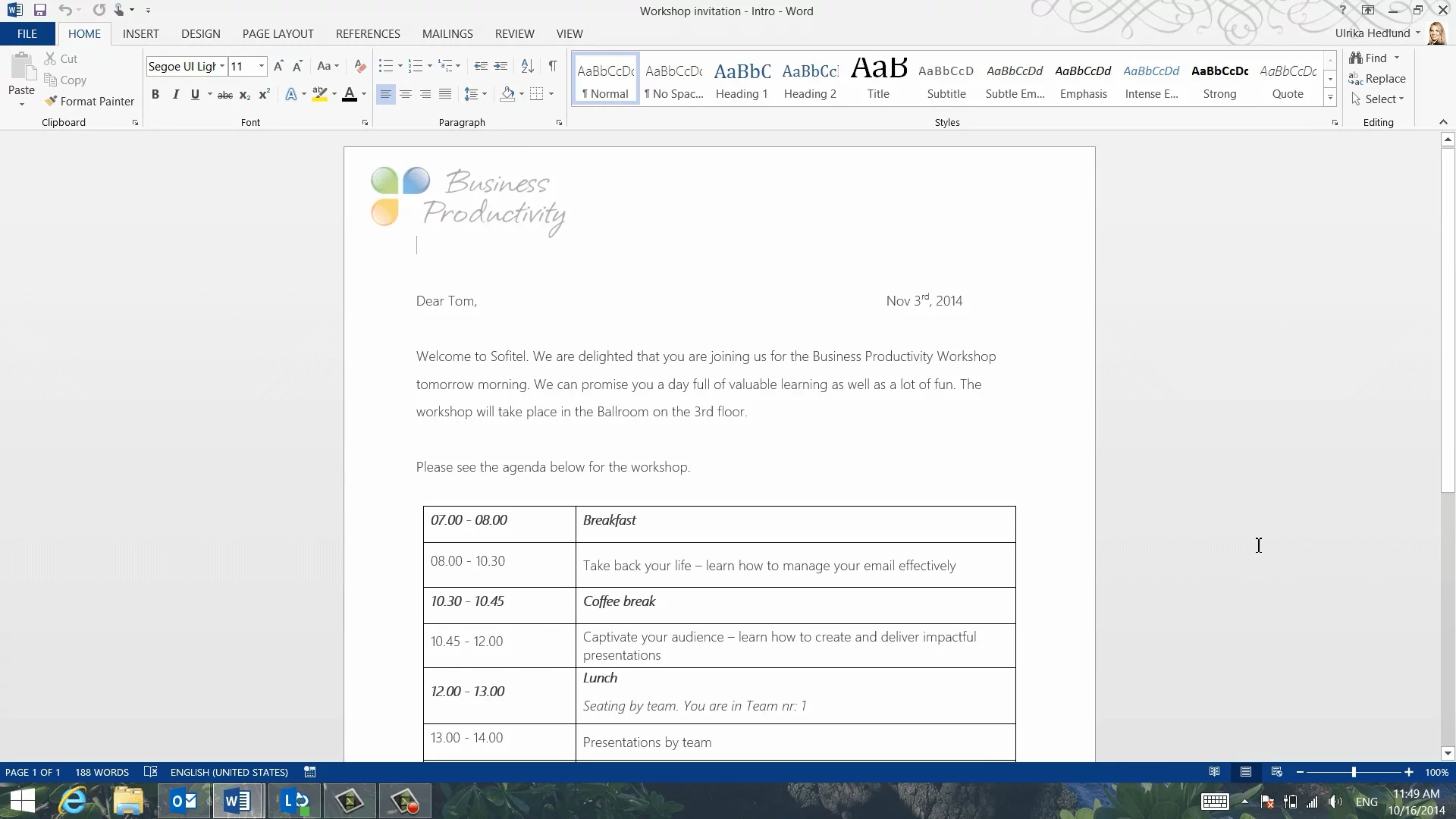This screenshot has width=1456, height=819.
Task: Apply the Heading 1 style
Action: pos(742,79)
